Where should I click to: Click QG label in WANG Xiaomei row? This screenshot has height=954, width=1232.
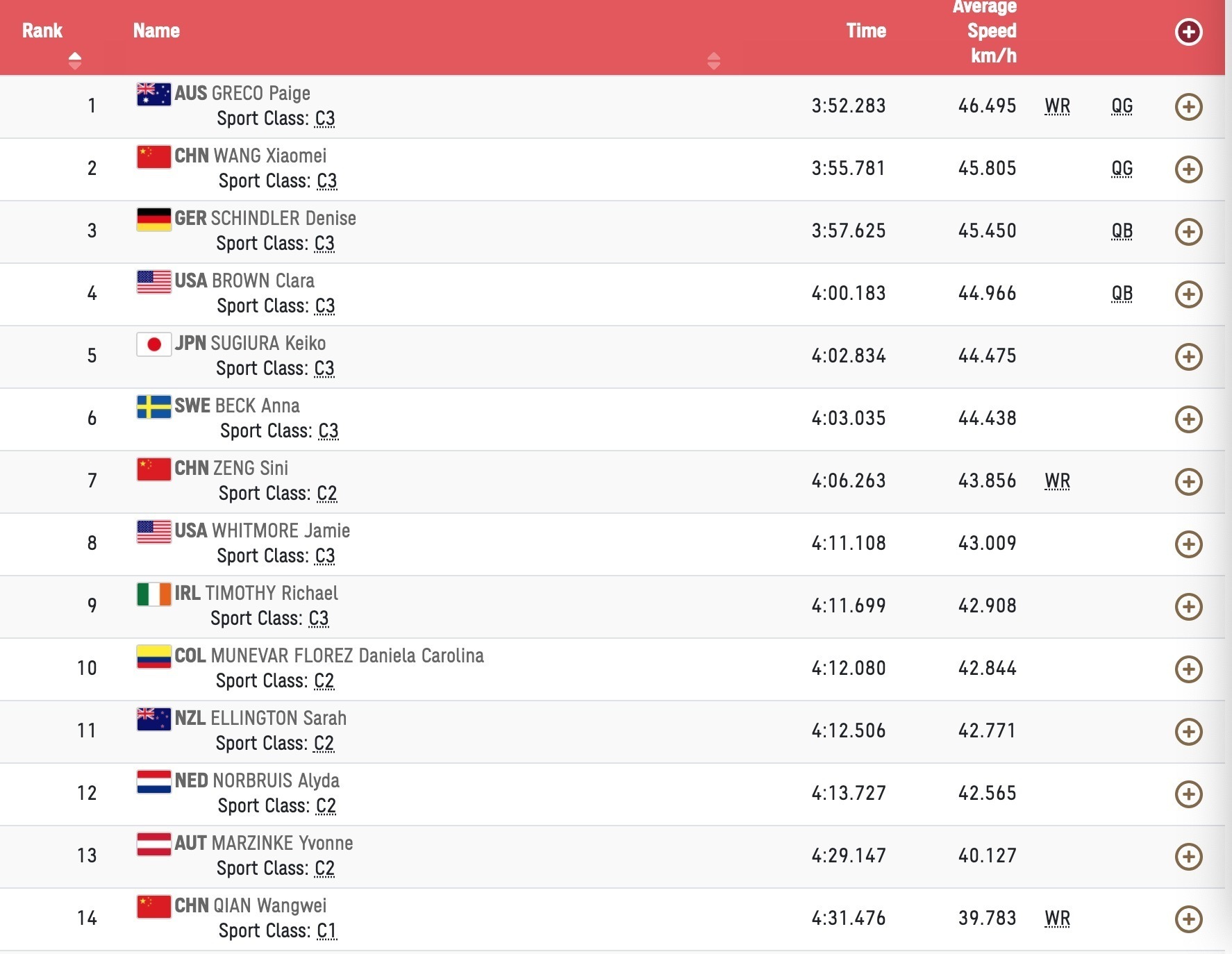pos(1122,169)
